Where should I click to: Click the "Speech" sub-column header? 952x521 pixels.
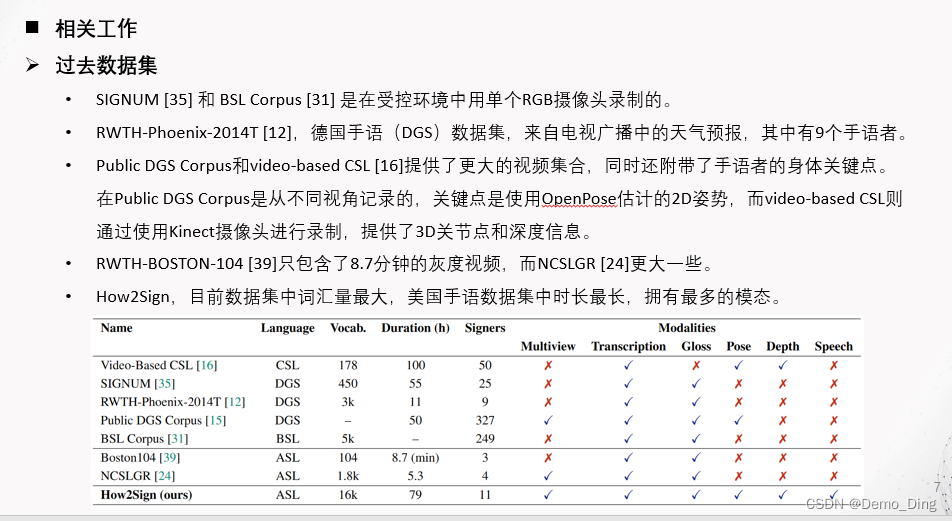pos(834,347)
